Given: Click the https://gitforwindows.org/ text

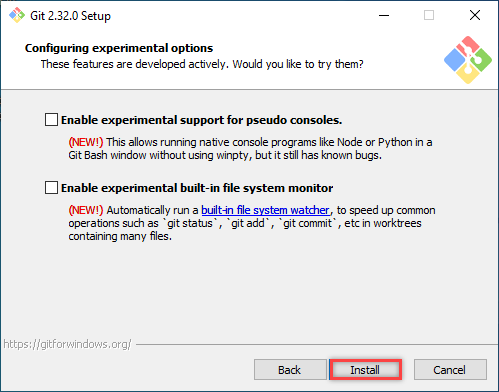Looking at the screenshot, I should click(68, 344).
